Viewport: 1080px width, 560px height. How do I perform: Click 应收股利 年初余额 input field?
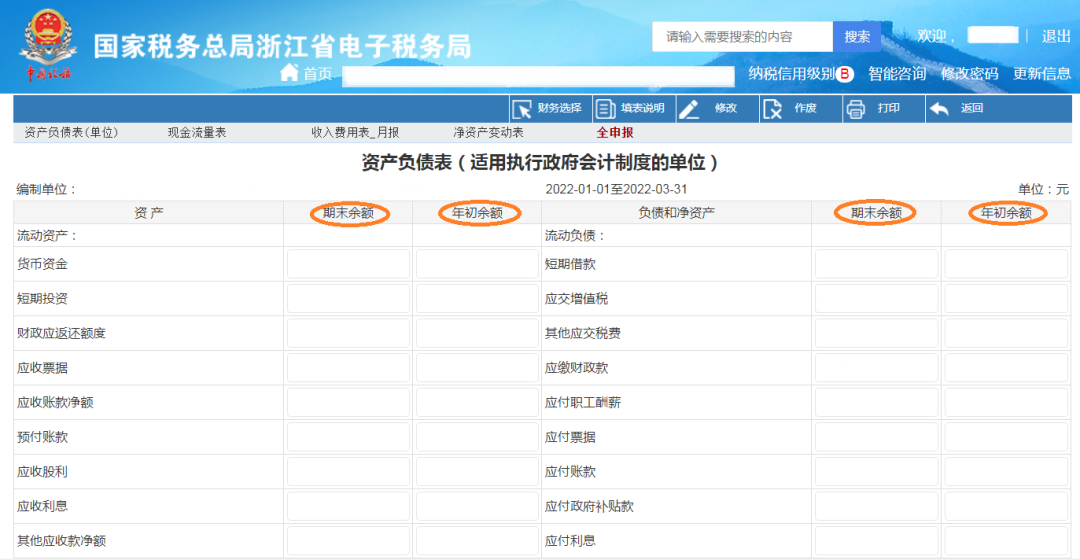pyautogui.click(x=477, y=472)
